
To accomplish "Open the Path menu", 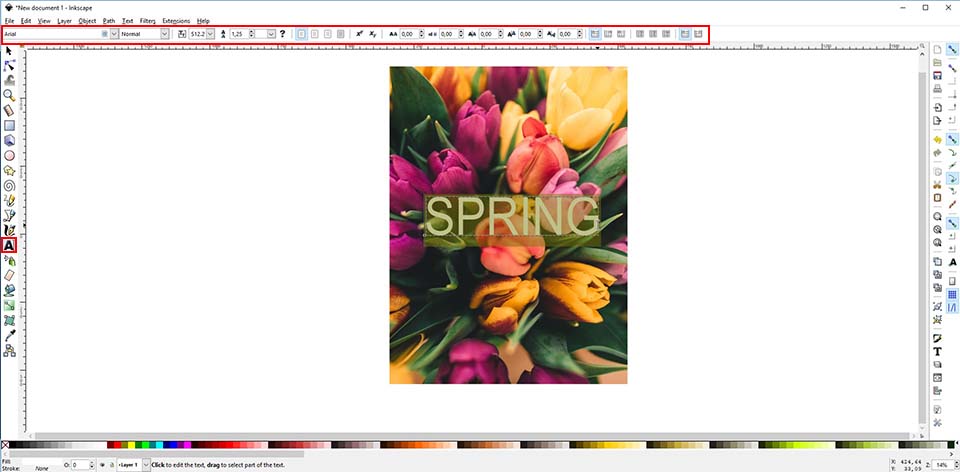I will tap(109, 21).
